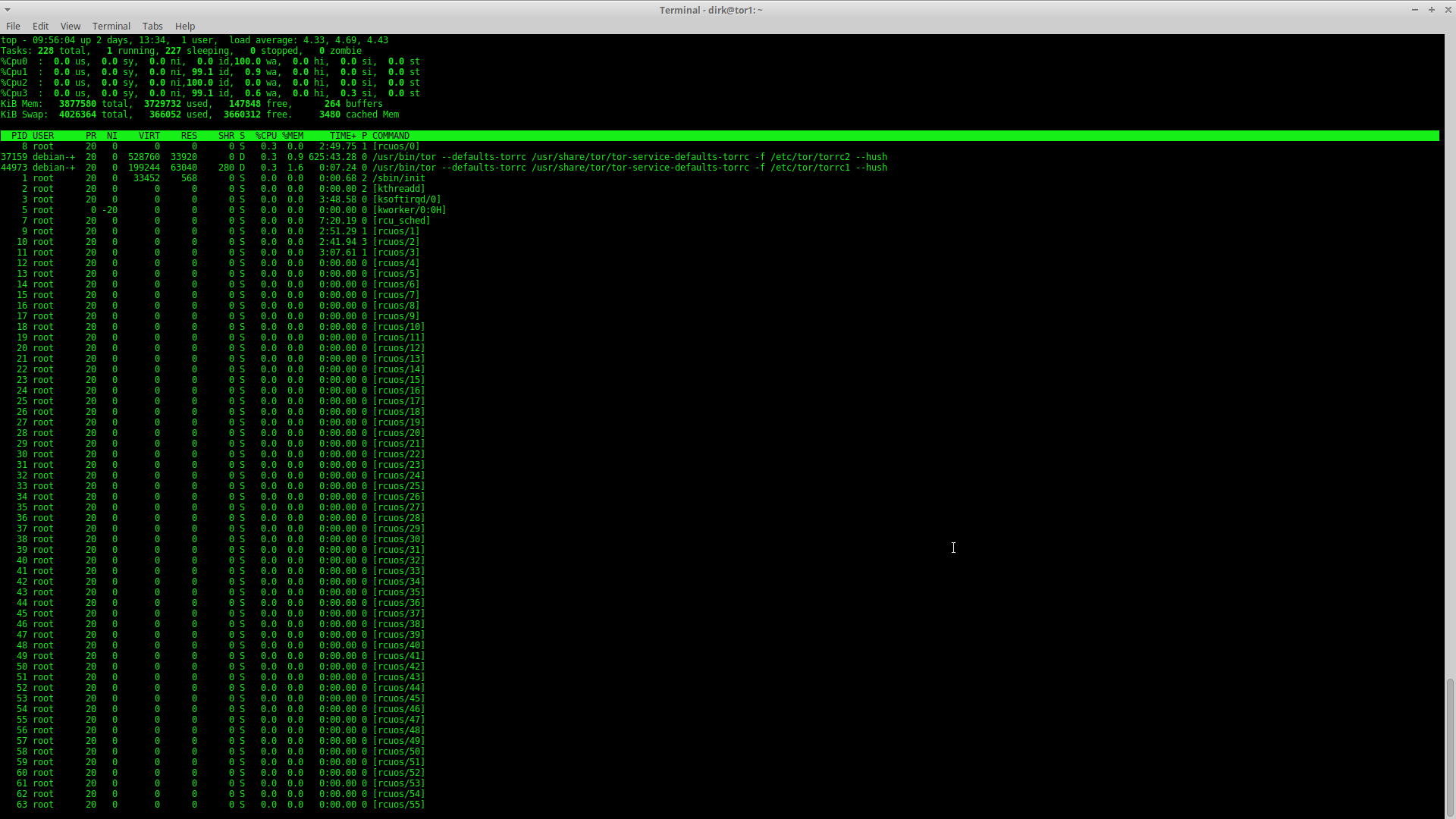Click the PID column header

[19, 136]
